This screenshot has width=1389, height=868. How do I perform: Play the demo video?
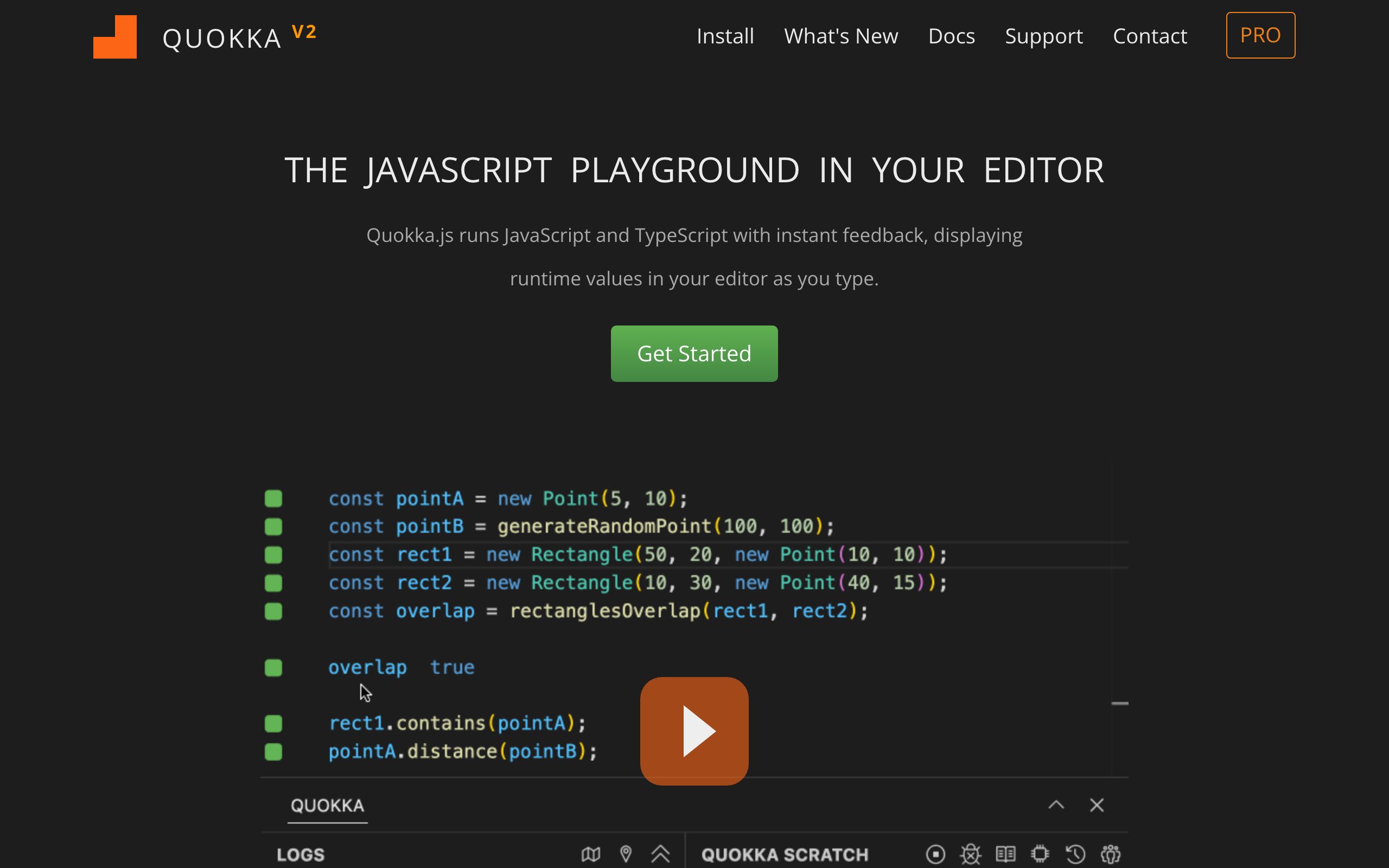[694, 731]
